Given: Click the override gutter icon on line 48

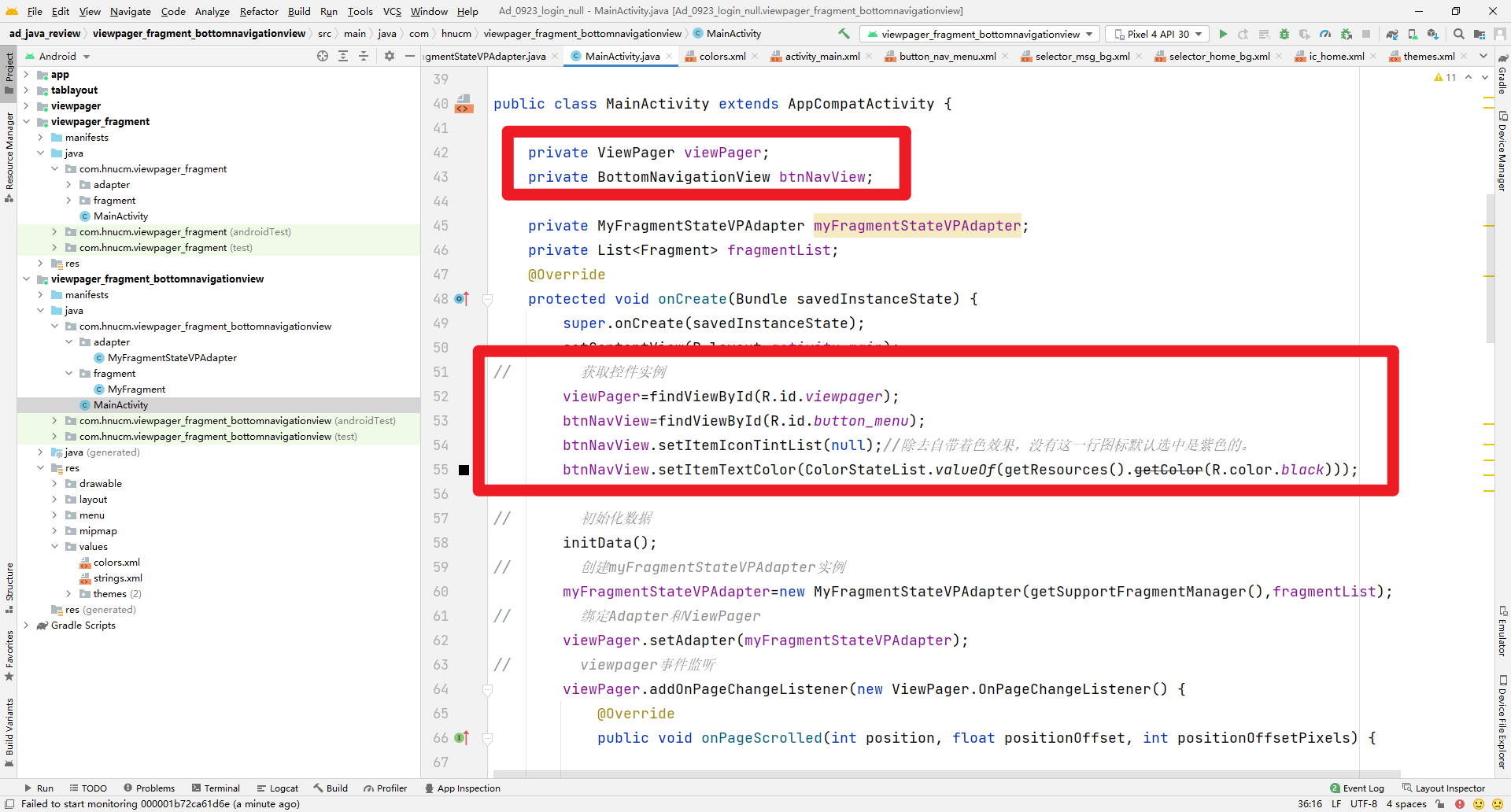Looking at the screenshot, I should (x=462, y=299).
